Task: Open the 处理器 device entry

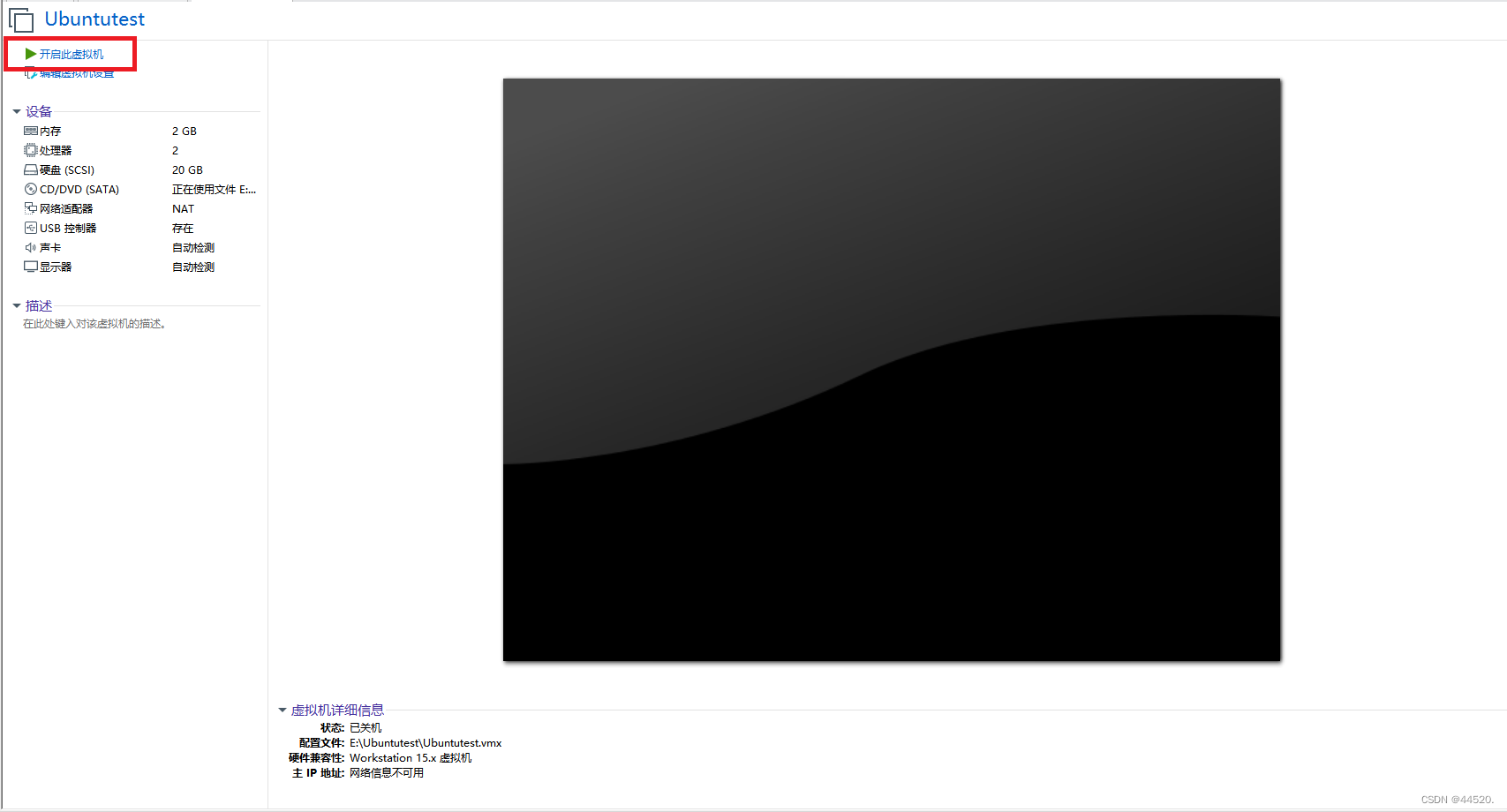Action: coord(56,151)
